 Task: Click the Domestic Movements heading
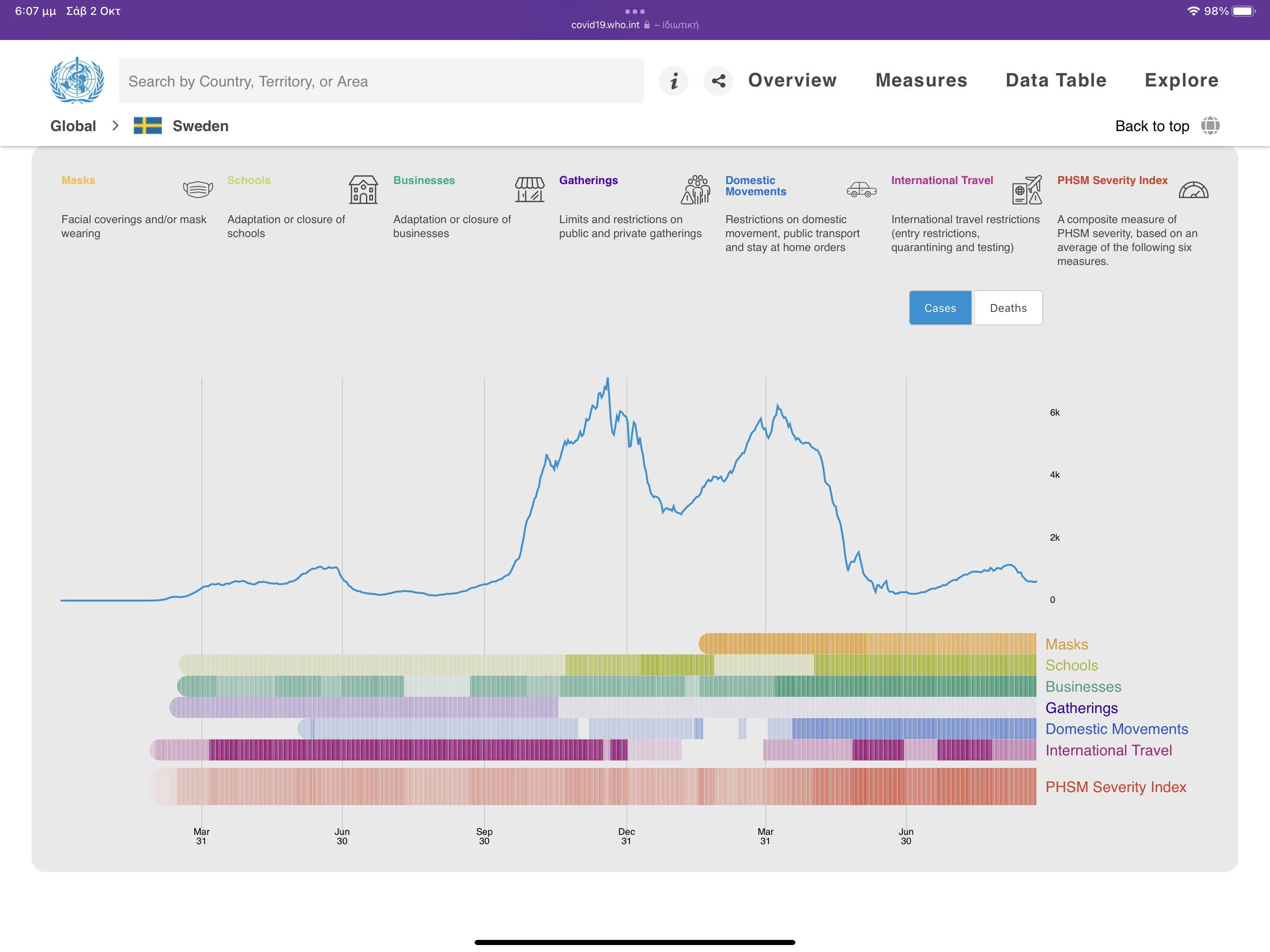tap(755, 186)
